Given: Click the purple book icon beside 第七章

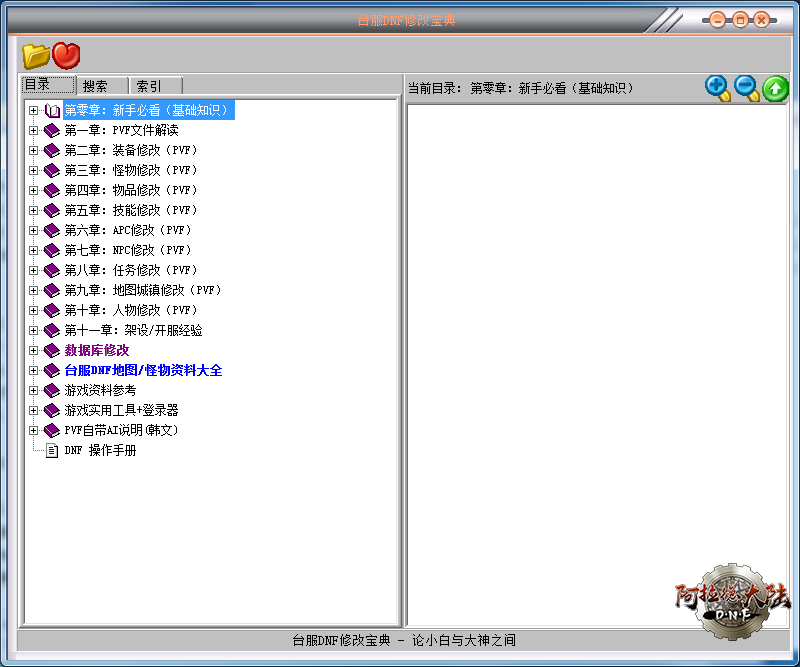Looking at the screenshot, I should [x=52, y=251].
